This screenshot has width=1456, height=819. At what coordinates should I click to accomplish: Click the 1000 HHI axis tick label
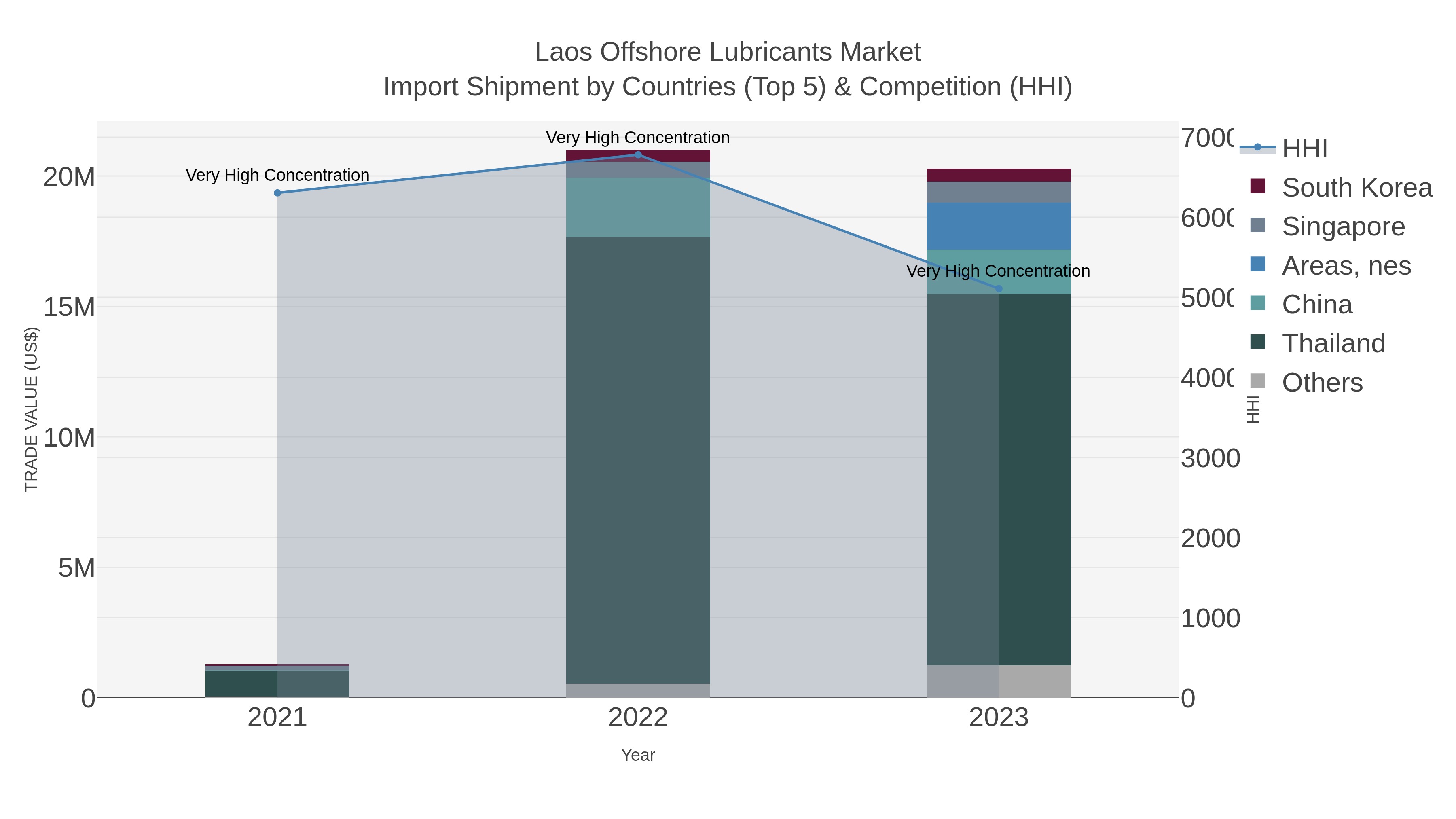tap(1210, 618)
